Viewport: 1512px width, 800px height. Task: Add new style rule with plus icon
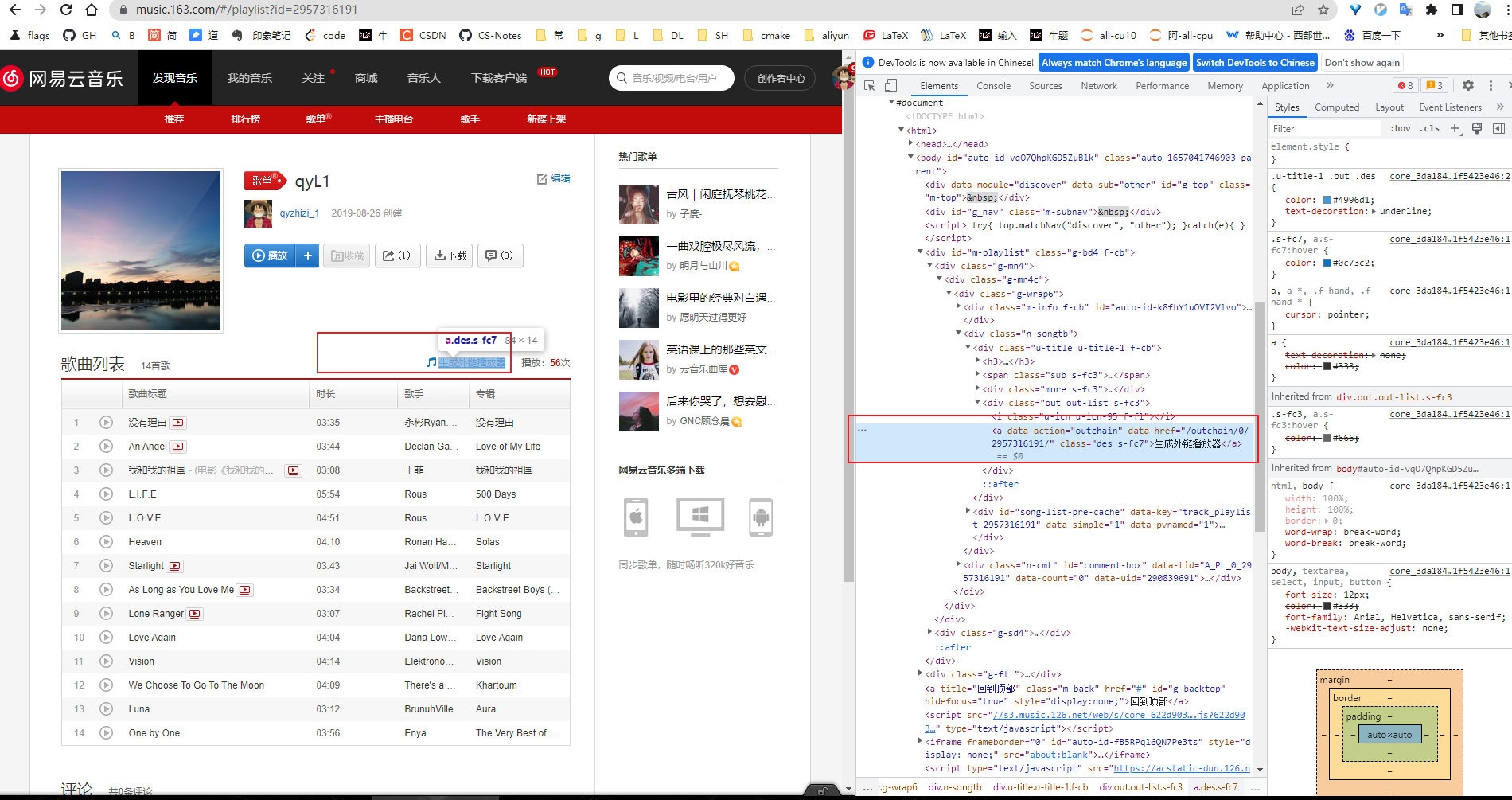[1455, 128]
